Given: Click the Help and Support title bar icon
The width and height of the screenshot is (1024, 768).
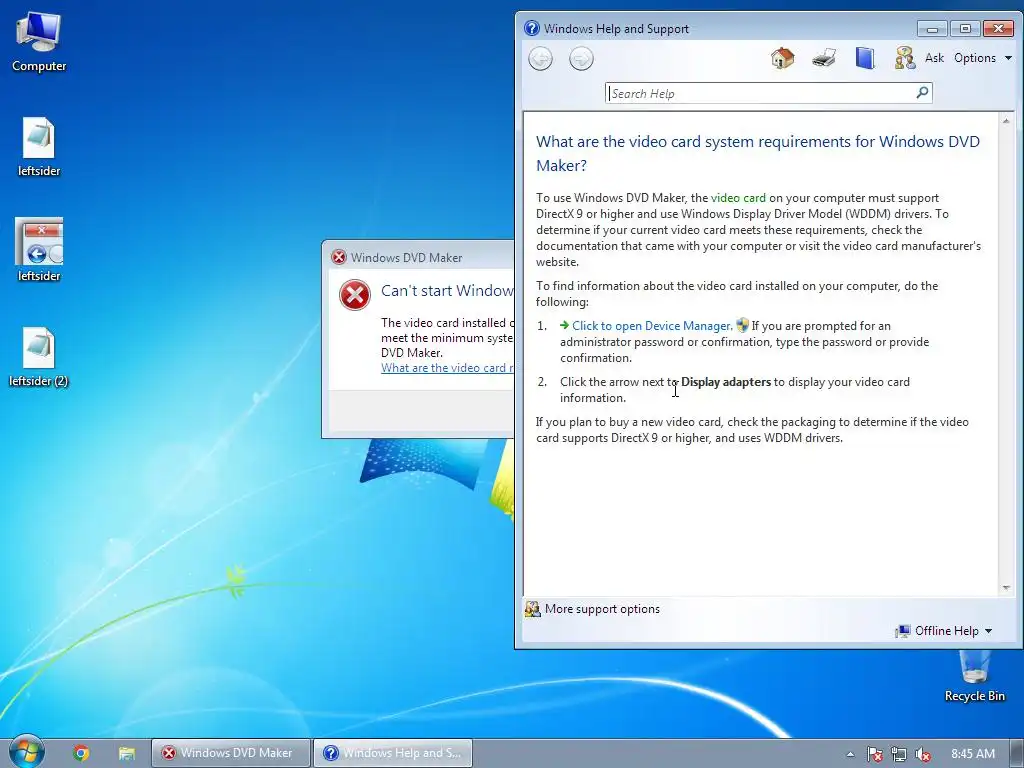Looking at the screenshot, I should click(532, 28).
